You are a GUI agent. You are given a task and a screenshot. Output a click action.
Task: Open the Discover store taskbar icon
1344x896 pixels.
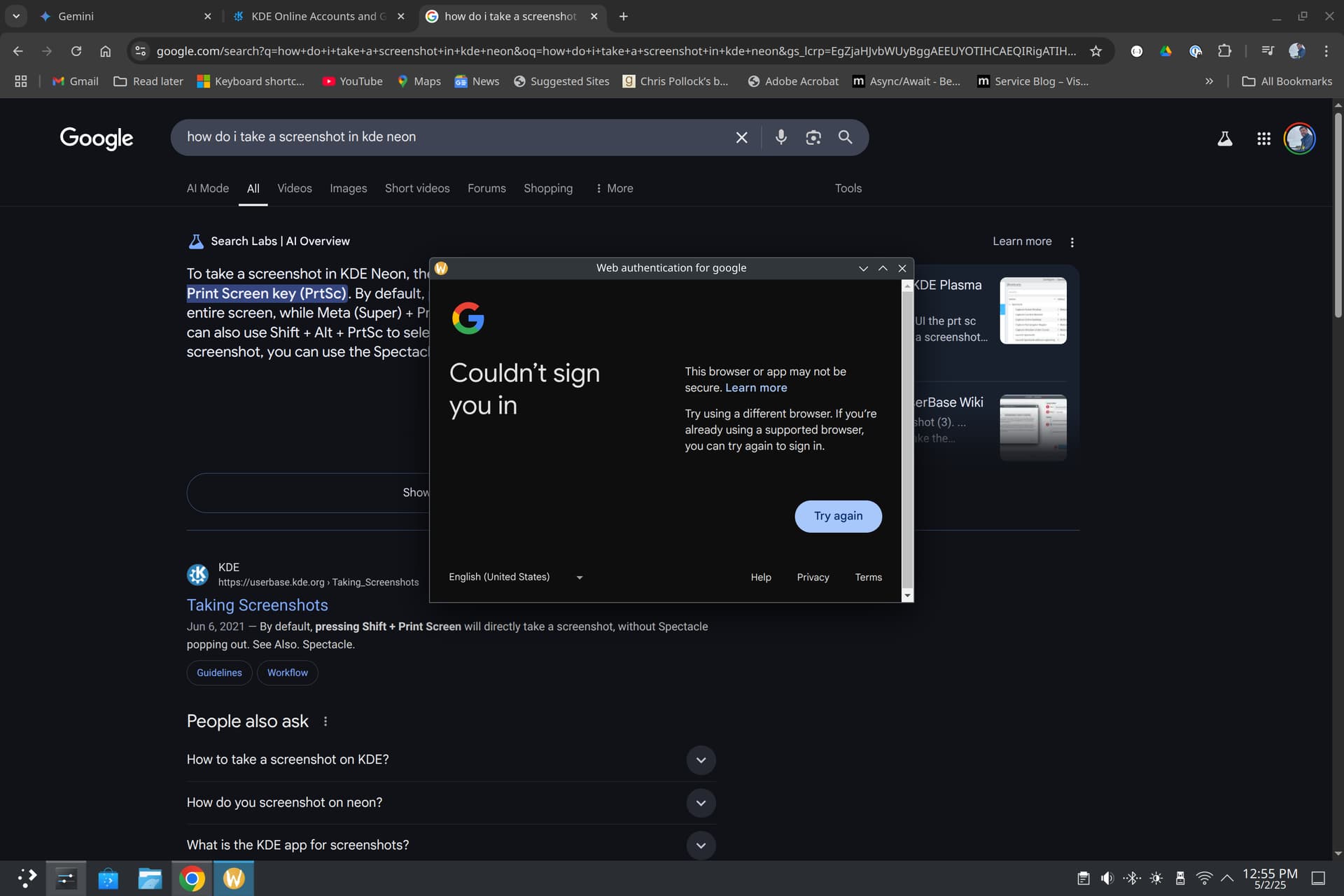tap(108, 878)
